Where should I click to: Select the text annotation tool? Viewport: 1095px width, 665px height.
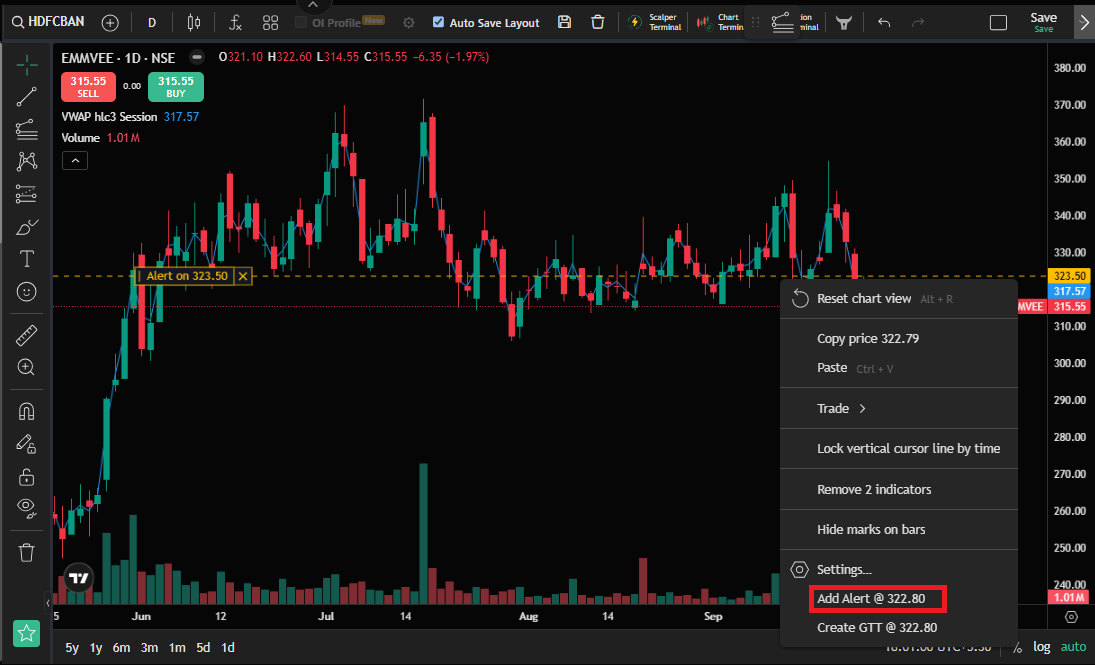(27, 259)
